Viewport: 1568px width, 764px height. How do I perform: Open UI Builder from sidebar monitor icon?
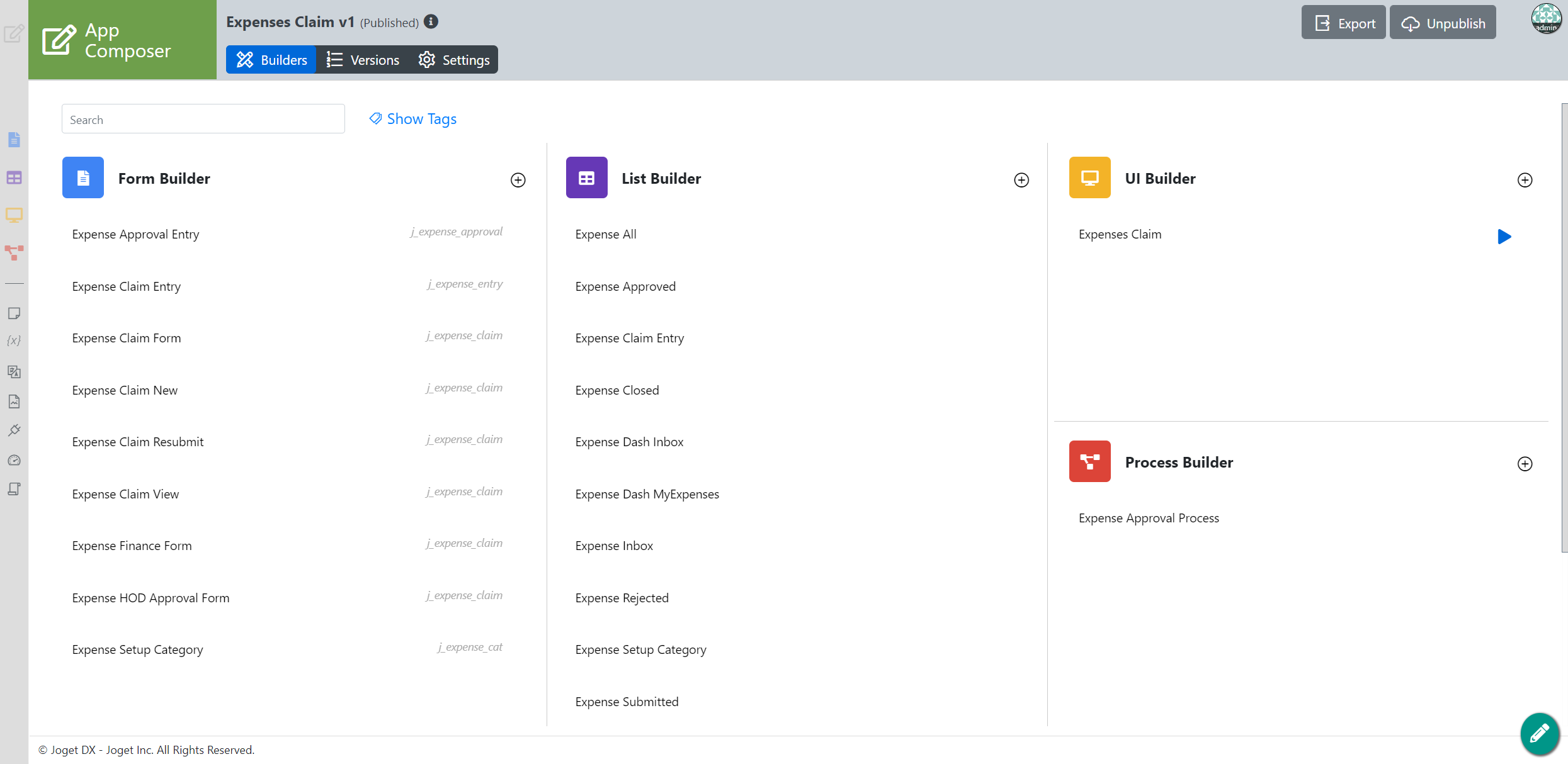pos(14,216)
